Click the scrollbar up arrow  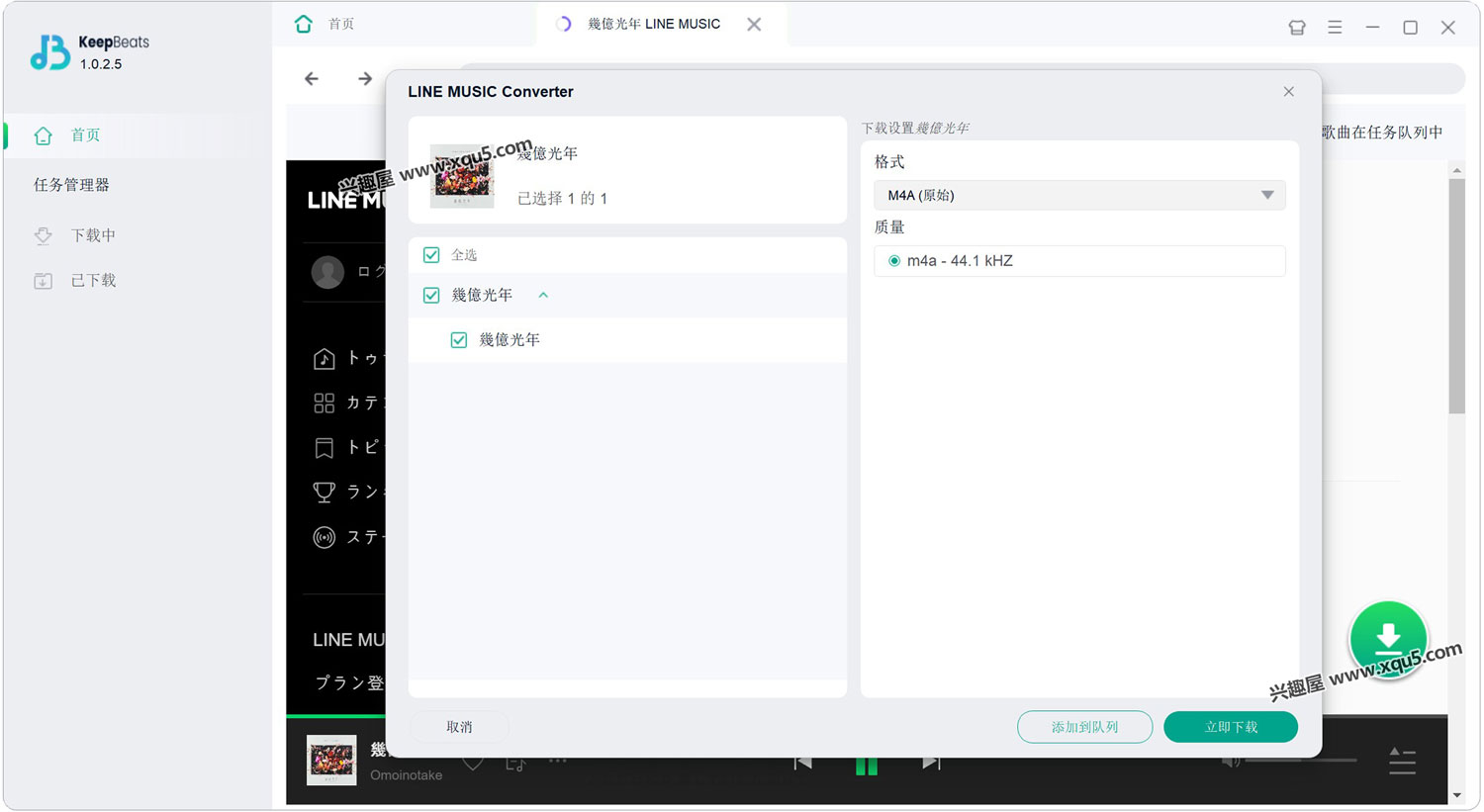(x=1456, y=171)
